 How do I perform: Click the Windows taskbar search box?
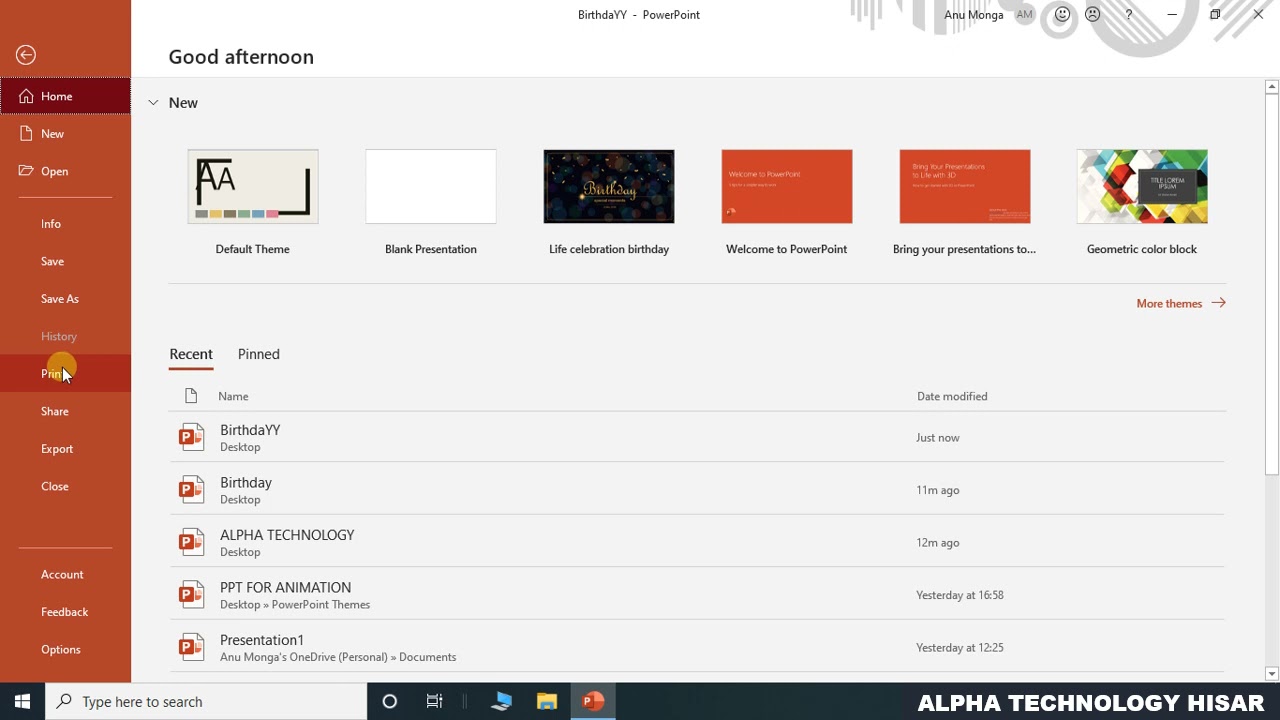coord(207,701)
